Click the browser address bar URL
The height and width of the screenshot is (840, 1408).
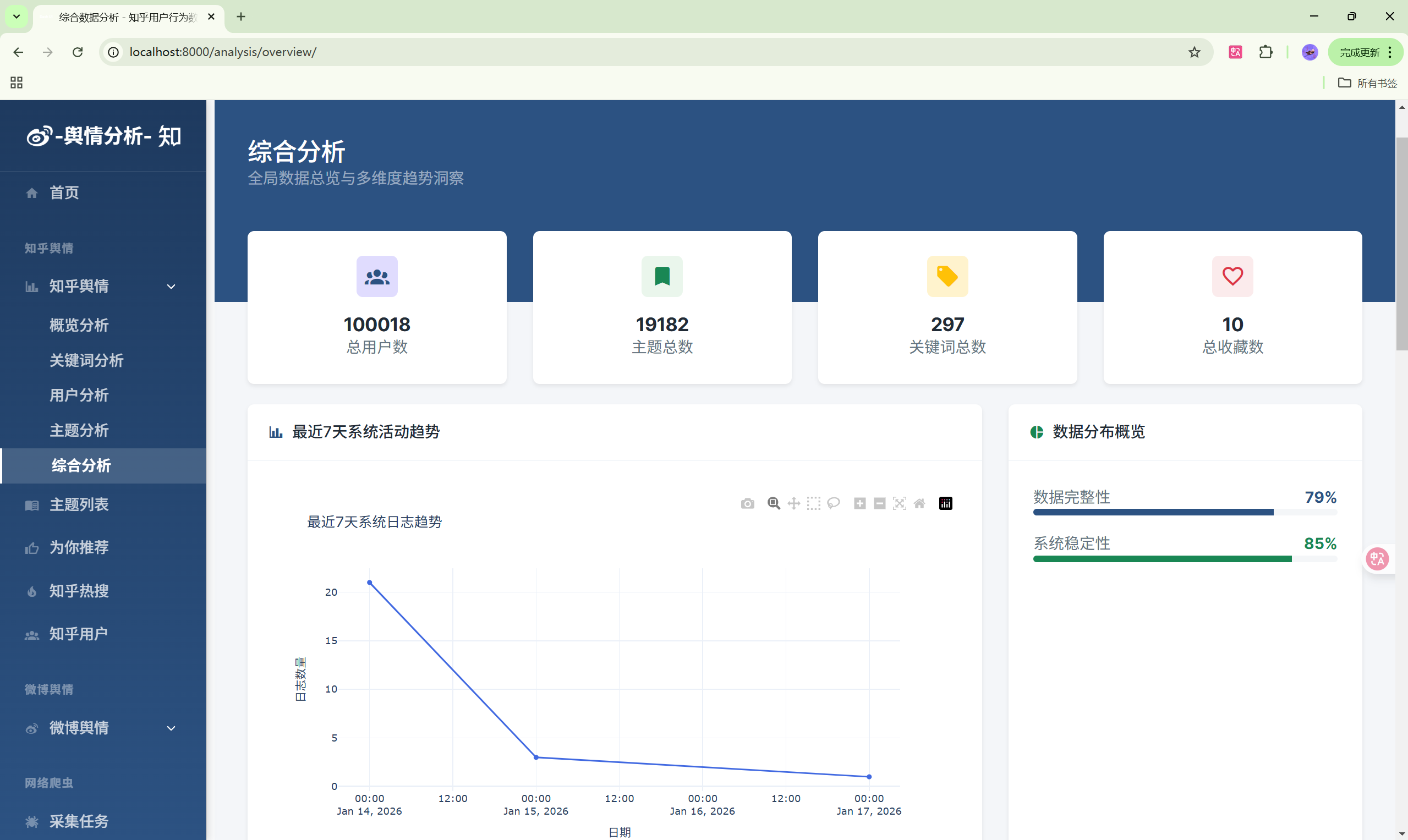(x=223, y=52)
